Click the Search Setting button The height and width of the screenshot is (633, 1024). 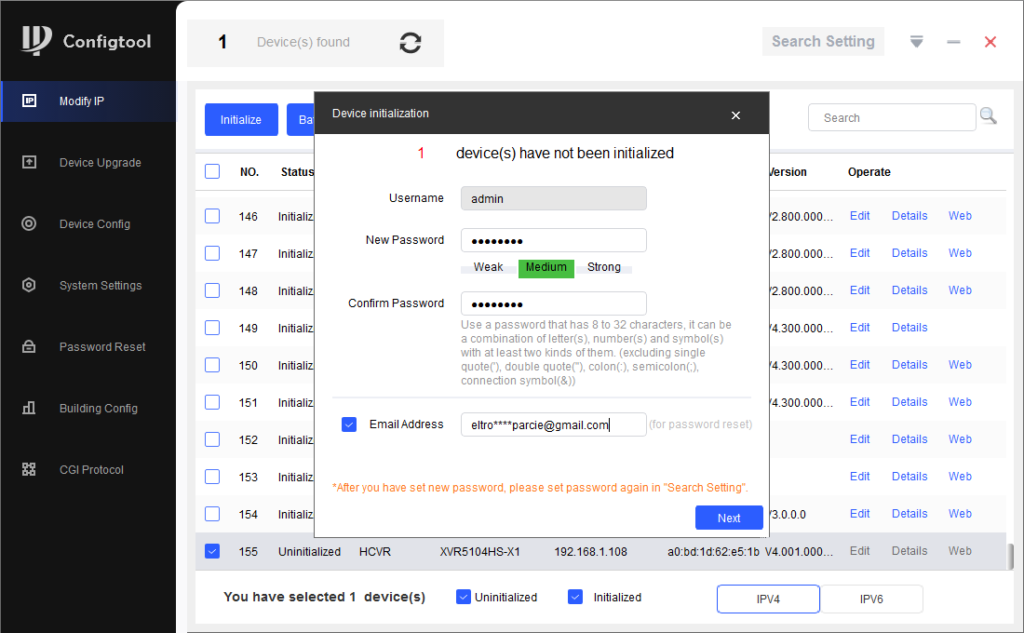click(x=823, y=42)
